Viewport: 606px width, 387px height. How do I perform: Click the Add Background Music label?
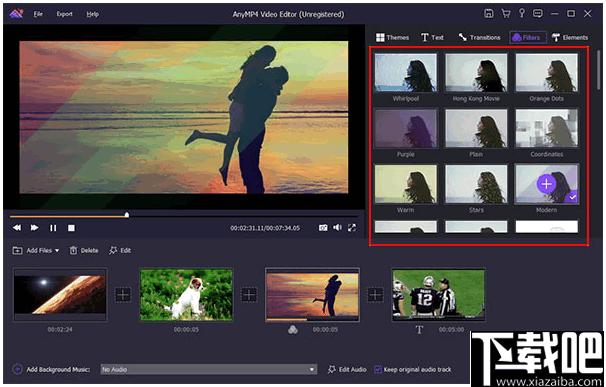58,370
